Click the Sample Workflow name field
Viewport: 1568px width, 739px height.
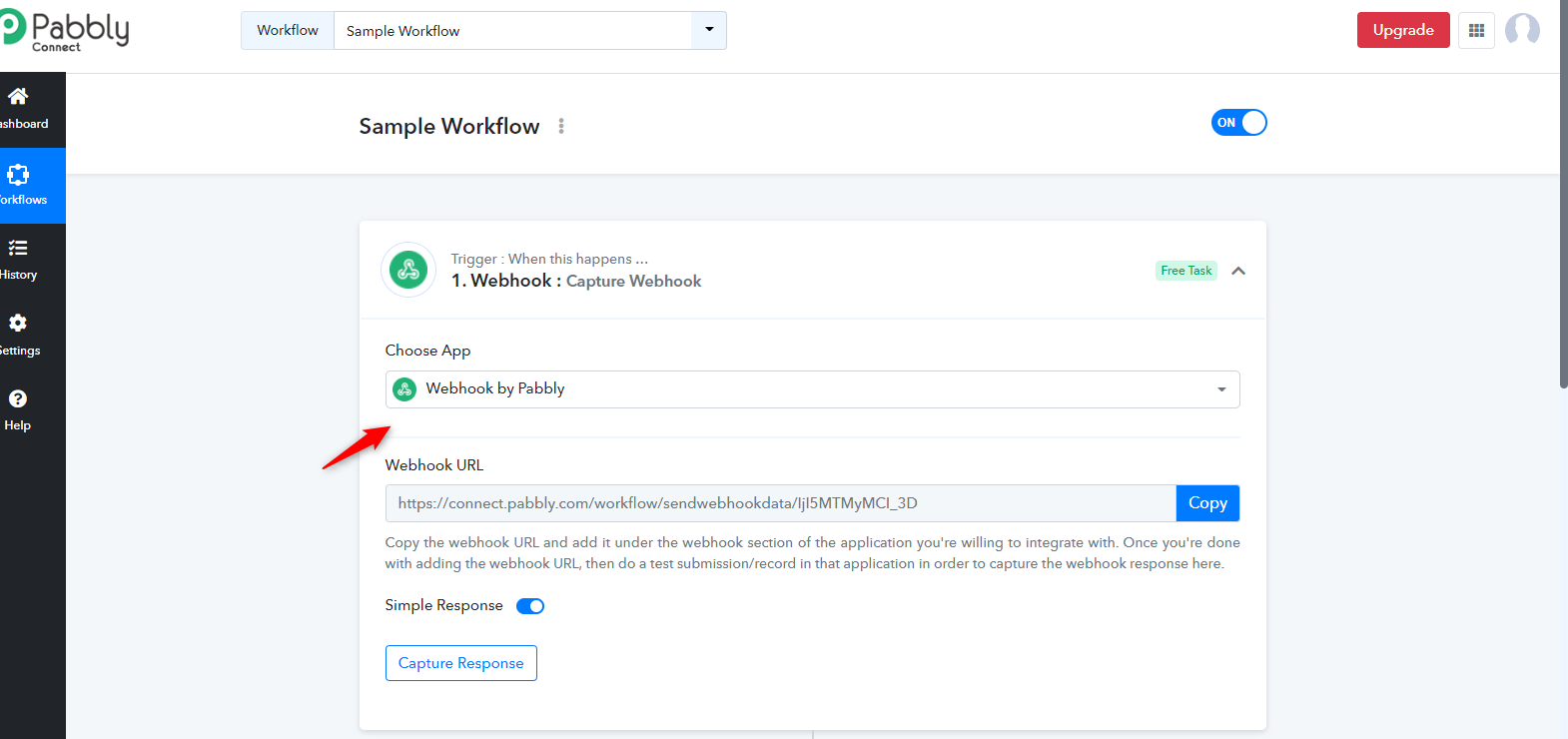[x=513, y=31]
